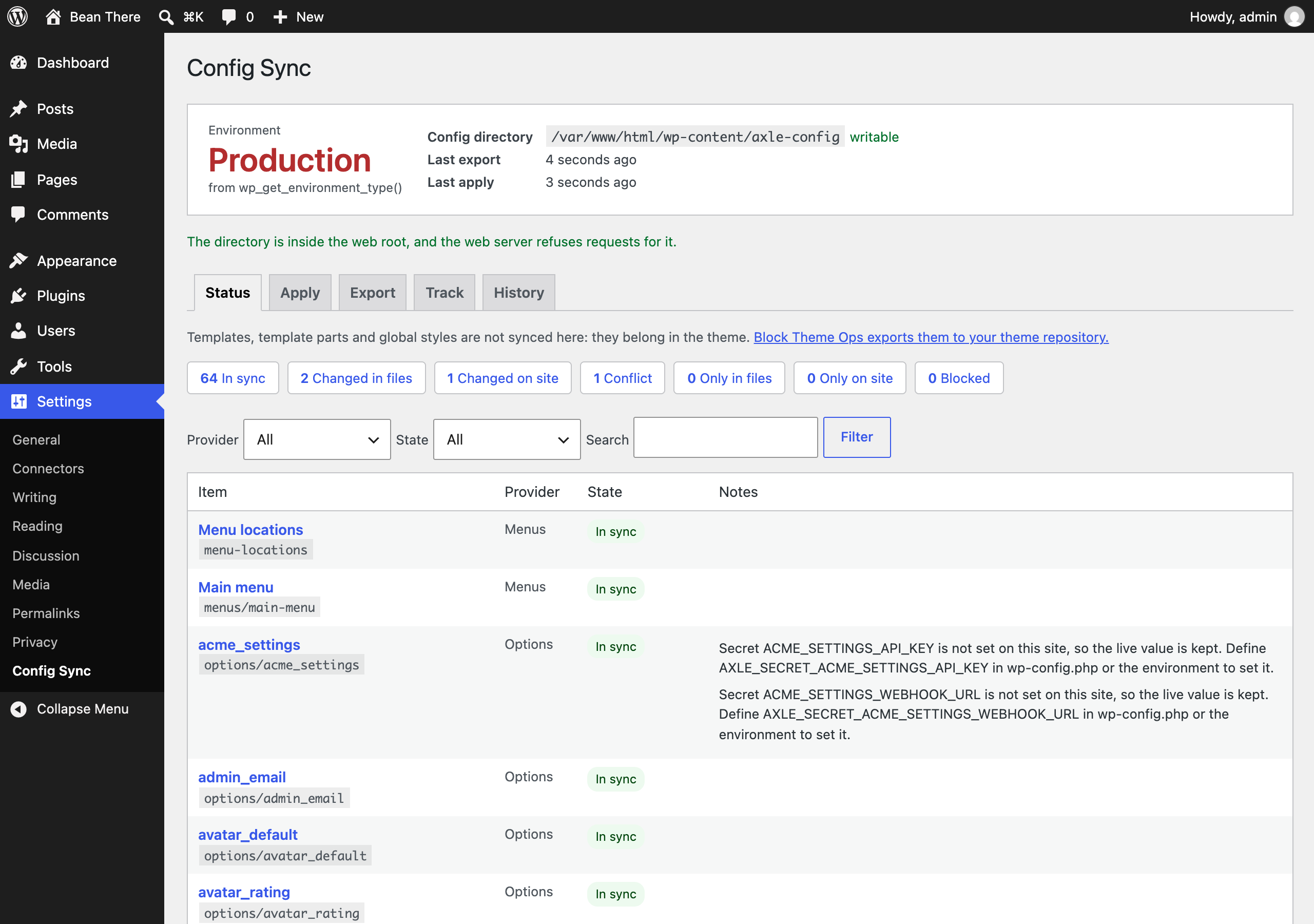The image size is (1314, 924).
Task: Switch to the Export tab
Action: pyautogui.click(x=373, y=293)
